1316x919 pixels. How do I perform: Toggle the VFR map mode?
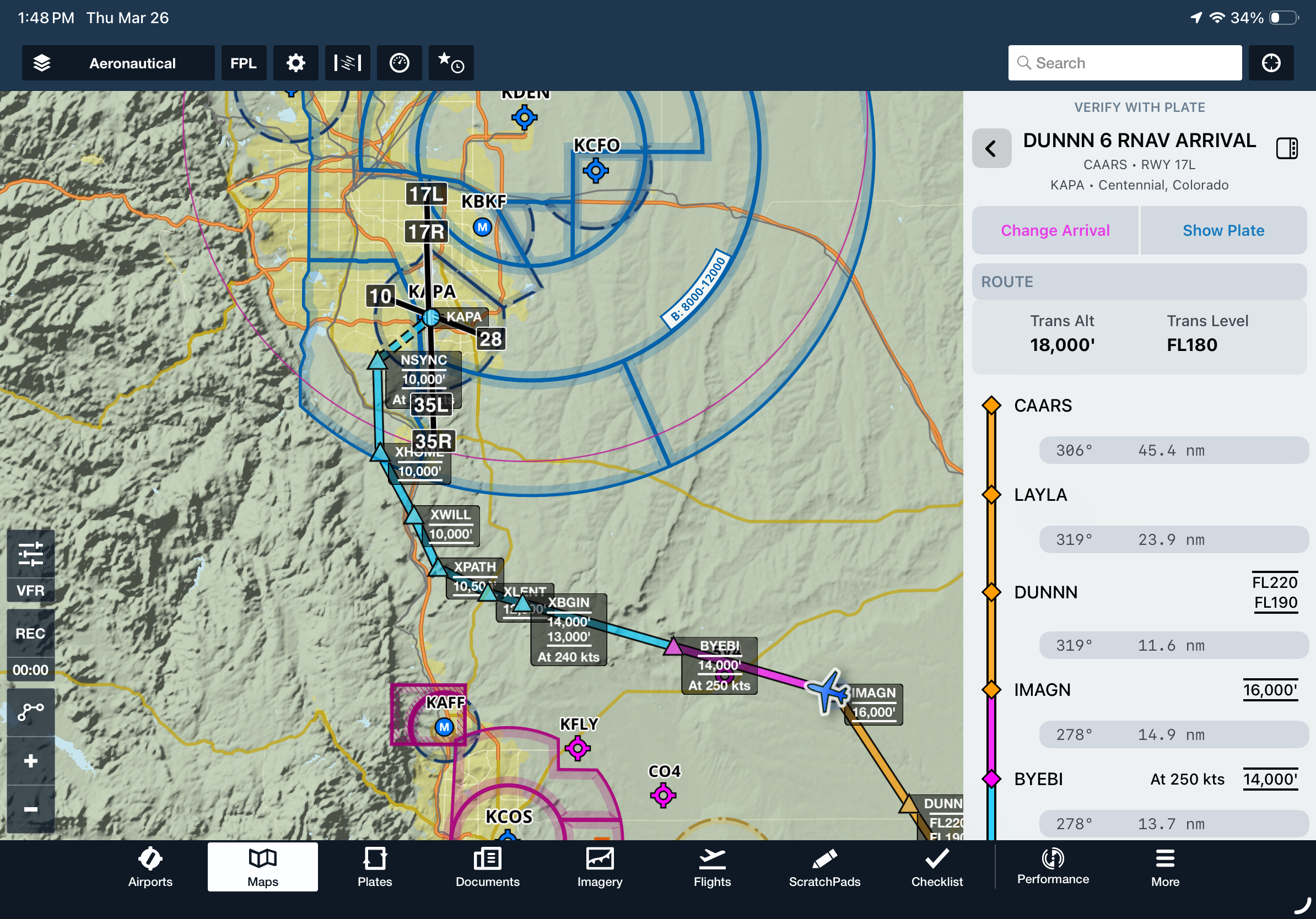click(30, 590)
